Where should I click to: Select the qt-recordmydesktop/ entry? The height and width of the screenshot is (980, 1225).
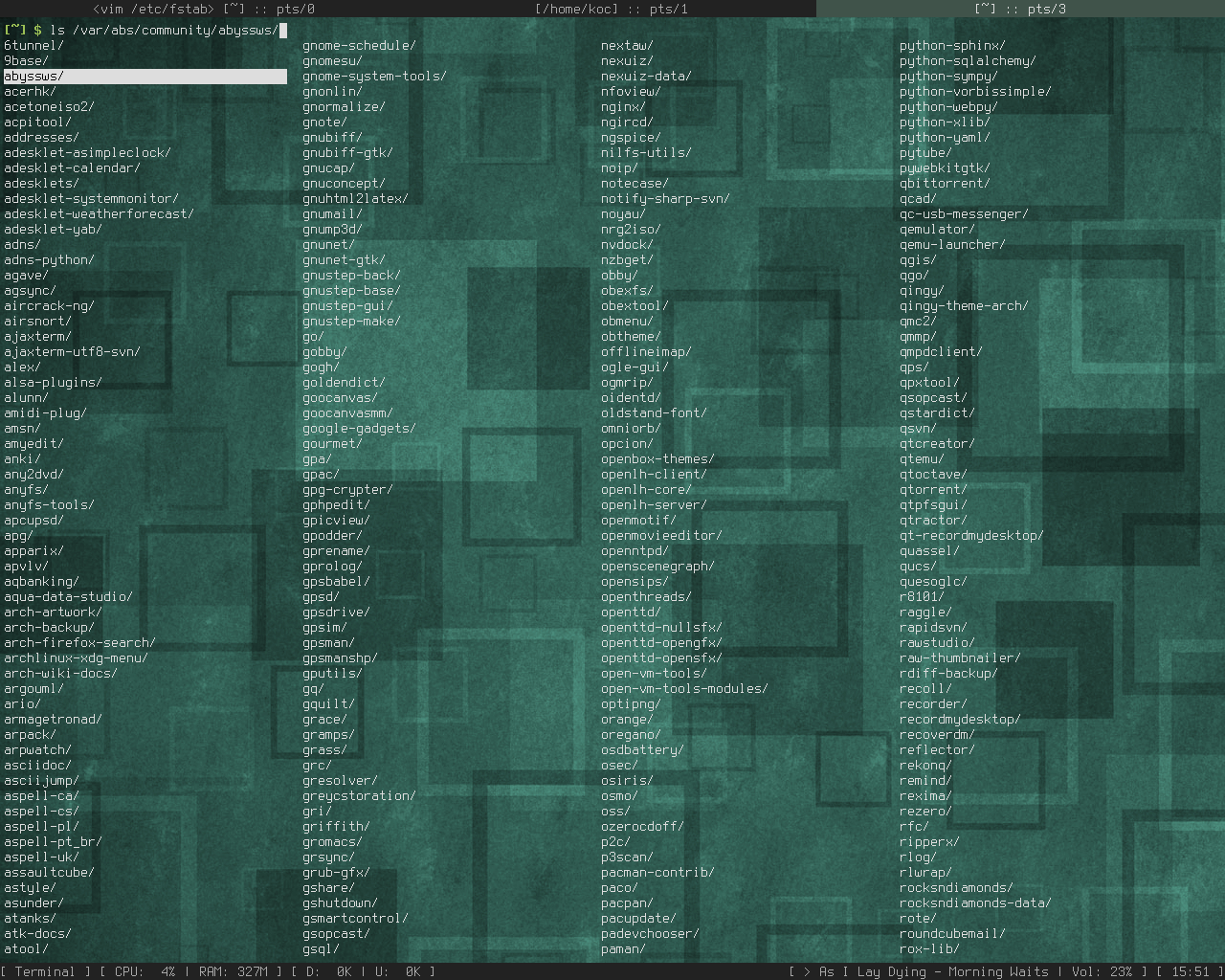[x=971, y=535]
